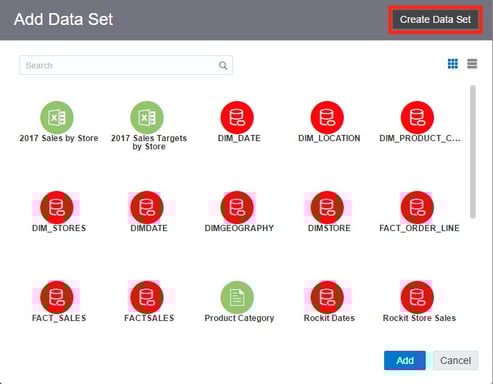Focus the Search input field
The image size is (493, 384).
126,65
